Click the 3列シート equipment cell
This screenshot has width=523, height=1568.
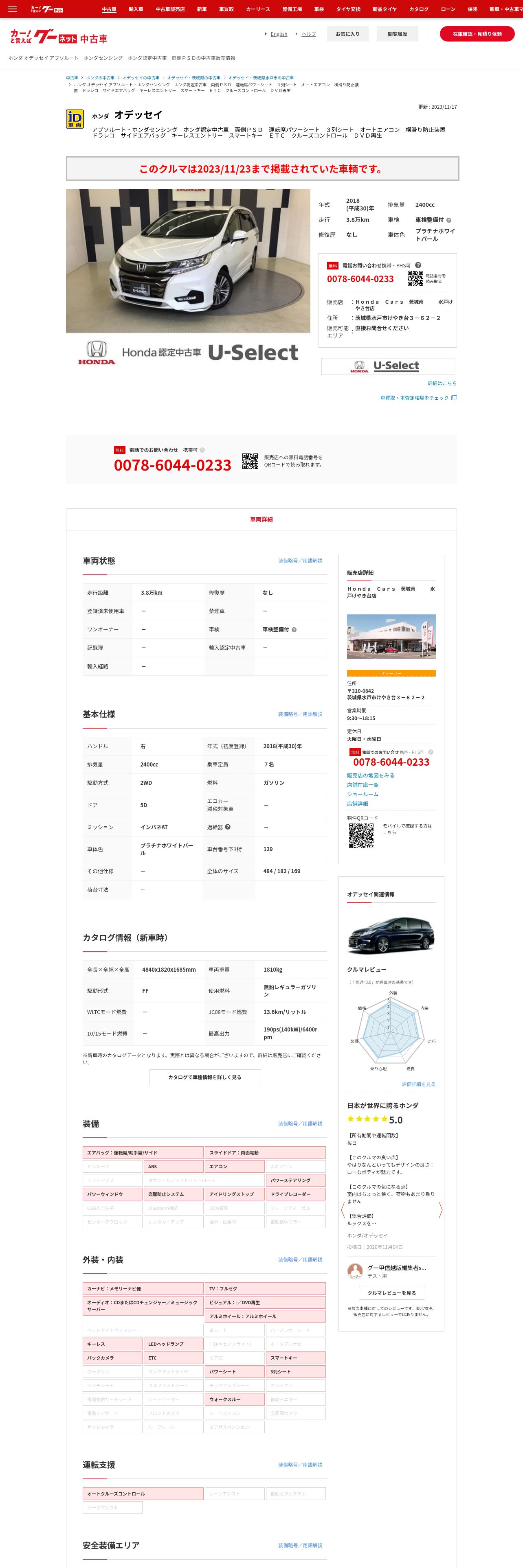296,1371
